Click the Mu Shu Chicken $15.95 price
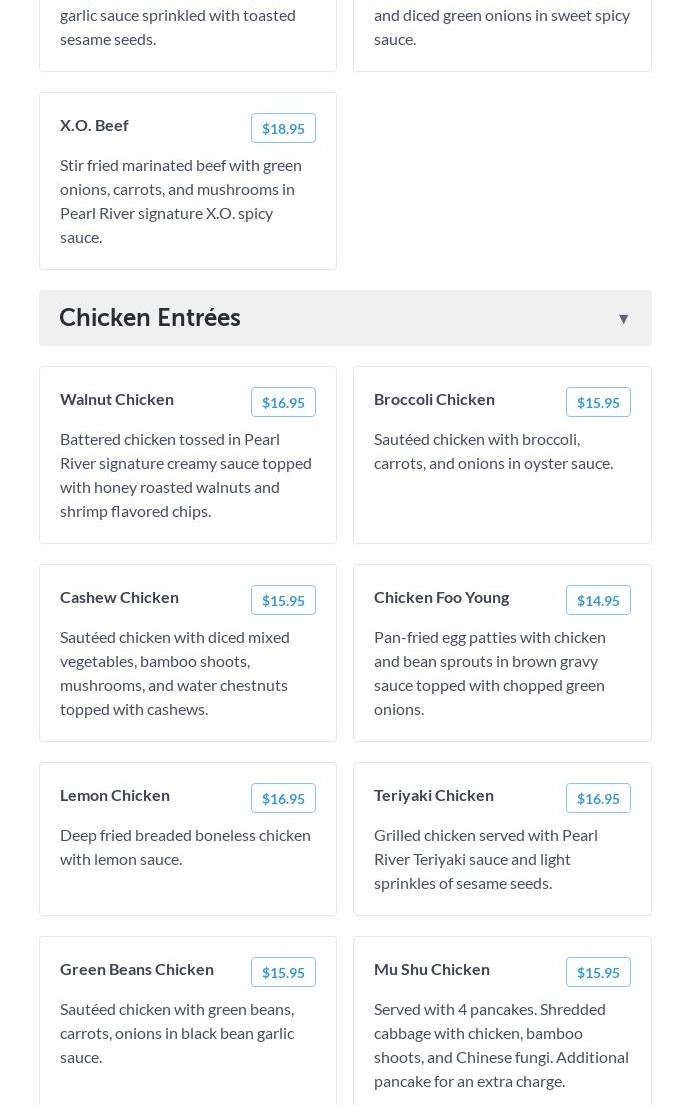690x1105 pixels. (x=598, y=973)
